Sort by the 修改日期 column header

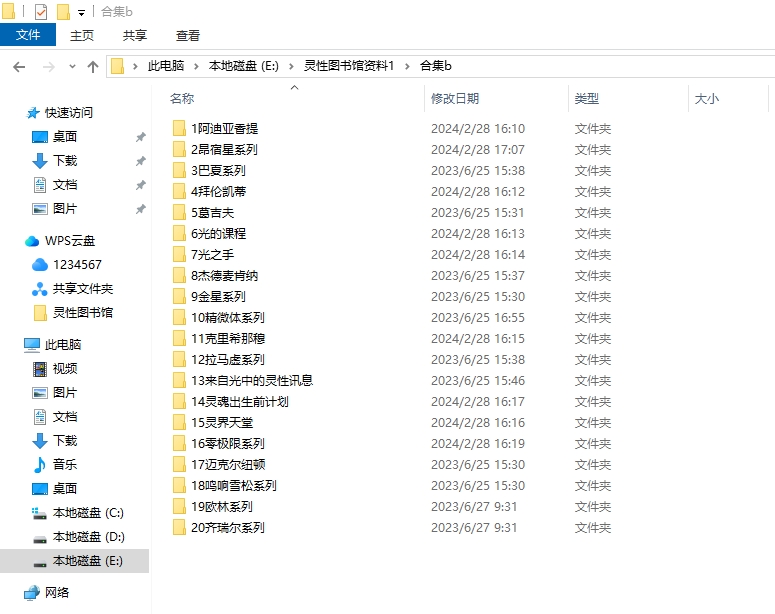click(455, 98)
